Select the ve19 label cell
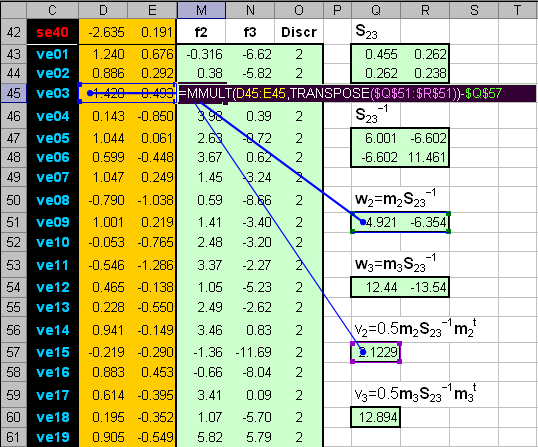Screen dimensions: 538x447 52,437
